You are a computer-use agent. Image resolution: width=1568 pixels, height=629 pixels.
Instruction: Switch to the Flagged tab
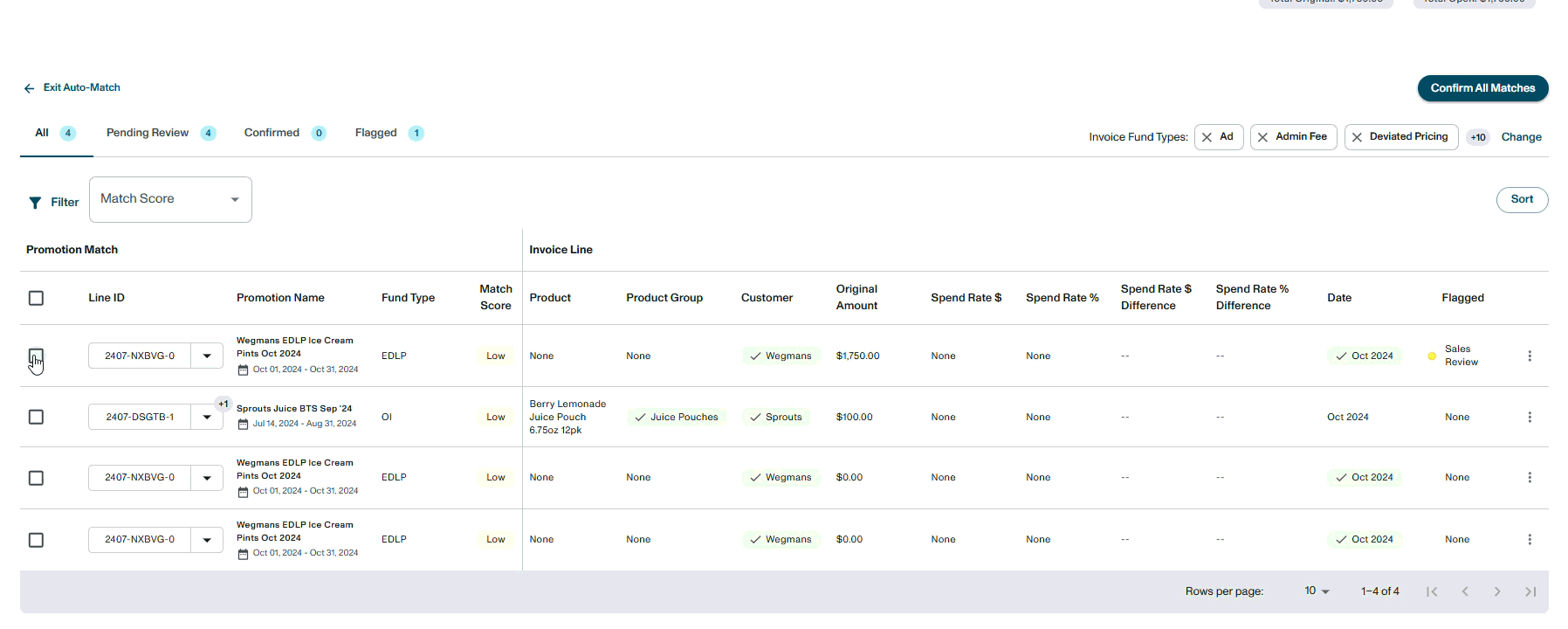(389, 133)
